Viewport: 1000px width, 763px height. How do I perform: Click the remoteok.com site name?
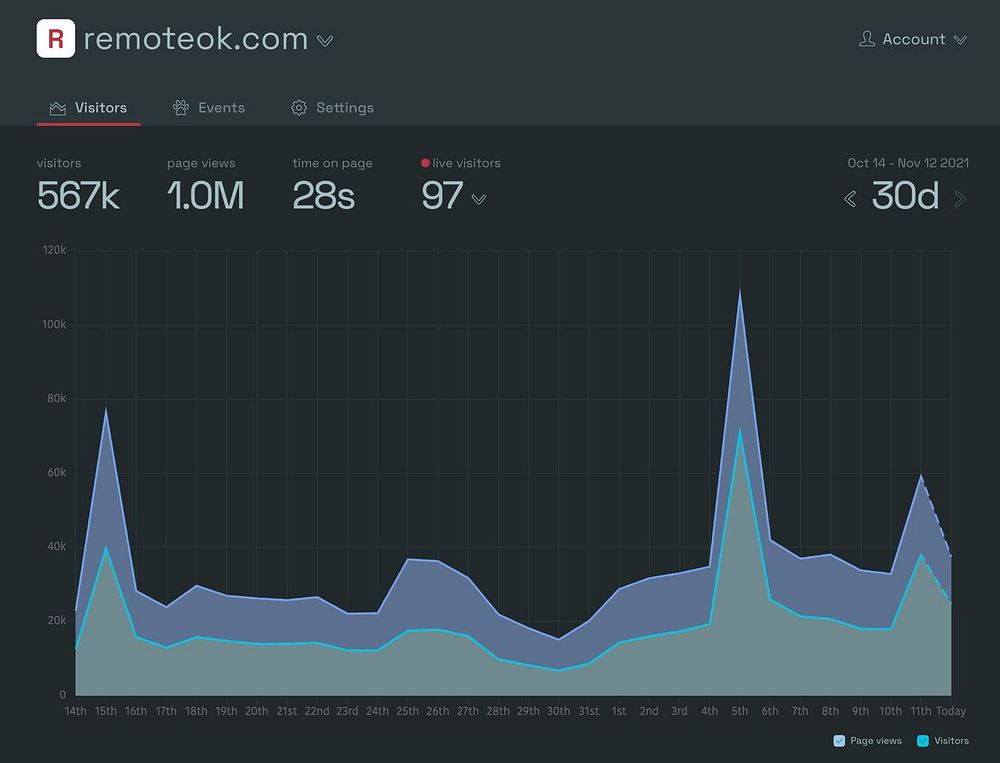pos(196,39)
